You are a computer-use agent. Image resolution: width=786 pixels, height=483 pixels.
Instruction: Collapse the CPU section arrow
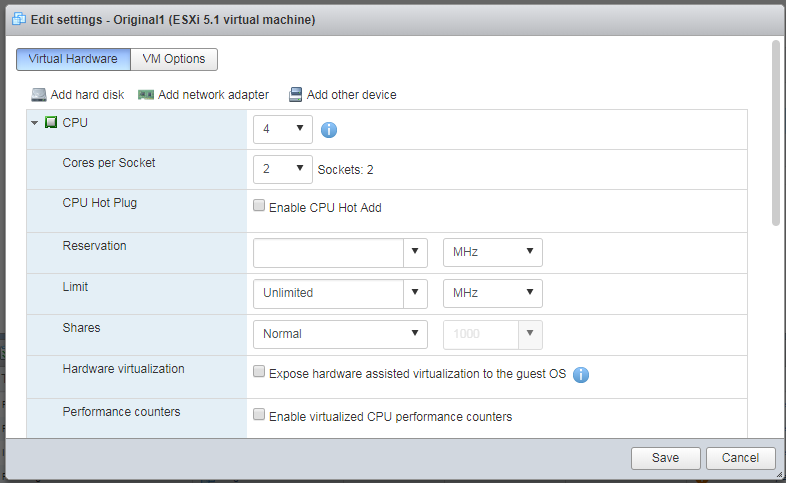tap(35, 123)
